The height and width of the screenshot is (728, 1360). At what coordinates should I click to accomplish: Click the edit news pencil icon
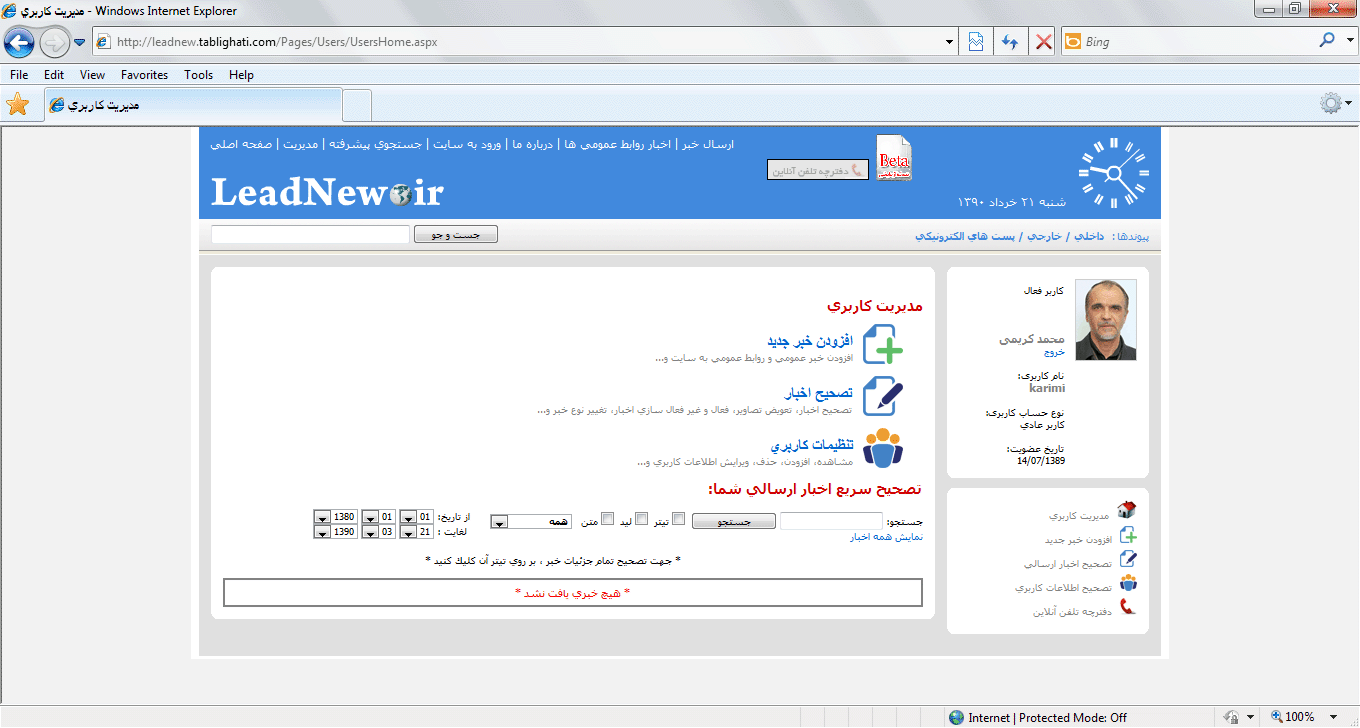pyautogui.click(x=882, y=396)
